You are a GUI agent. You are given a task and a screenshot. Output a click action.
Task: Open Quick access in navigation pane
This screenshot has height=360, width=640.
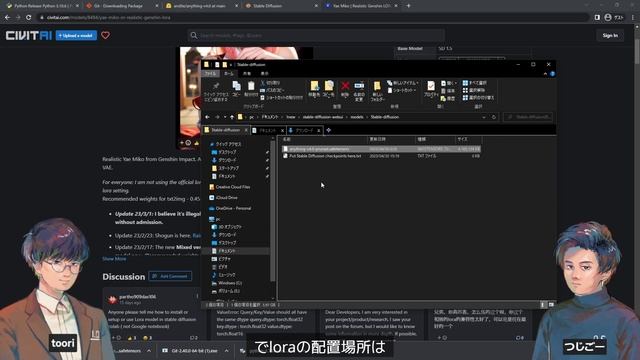tap(225, 144)
